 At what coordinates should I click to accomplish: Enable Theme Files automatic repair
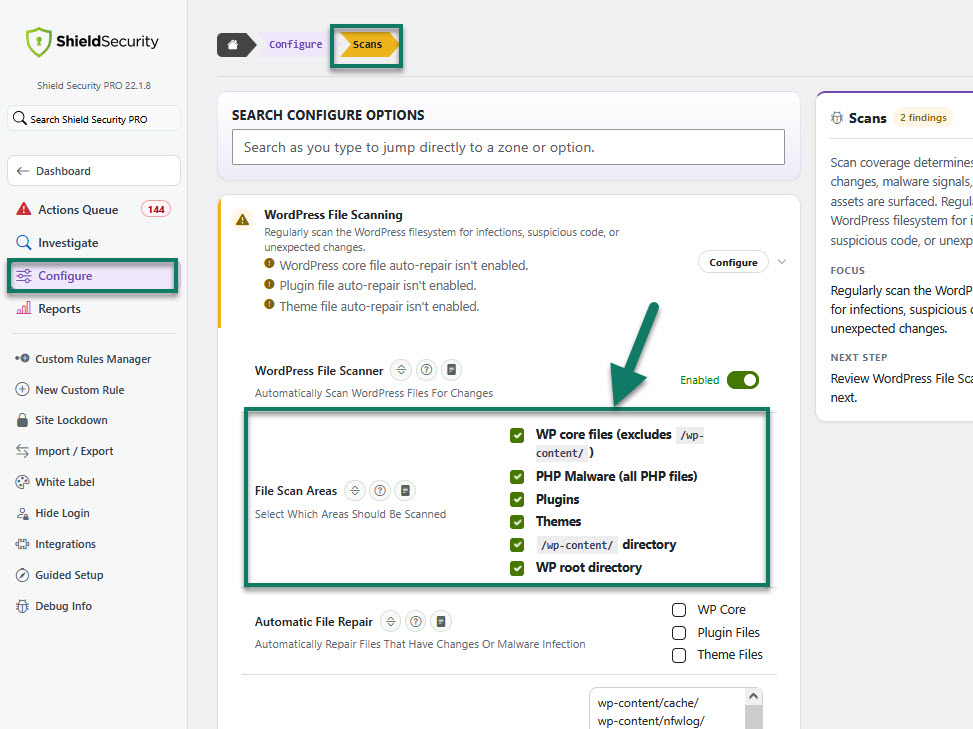tap(679, 655)
